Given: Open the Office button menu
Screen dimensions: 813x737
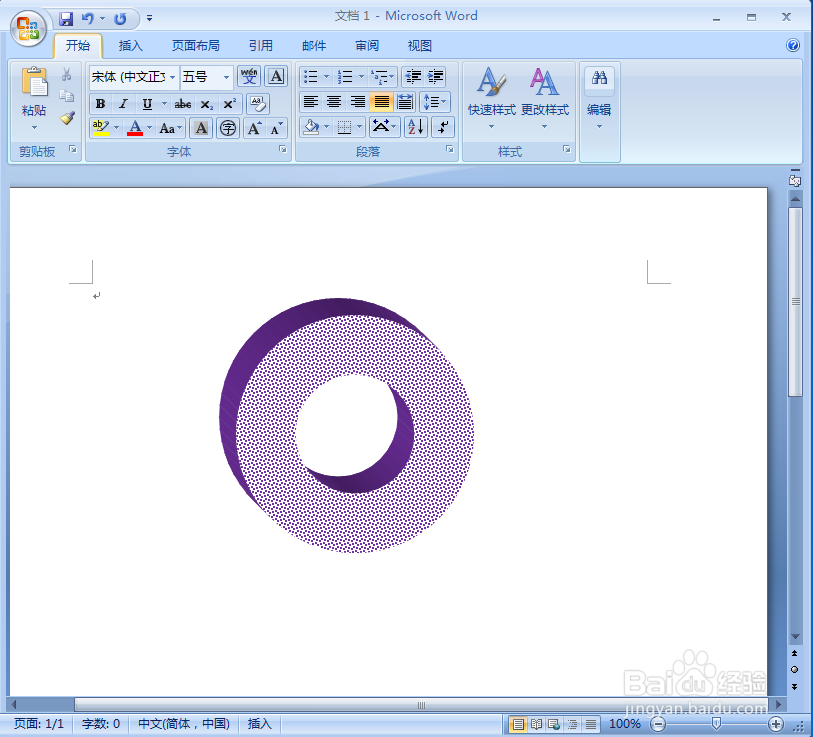Looking at the screenshot, I should (28, 28).
